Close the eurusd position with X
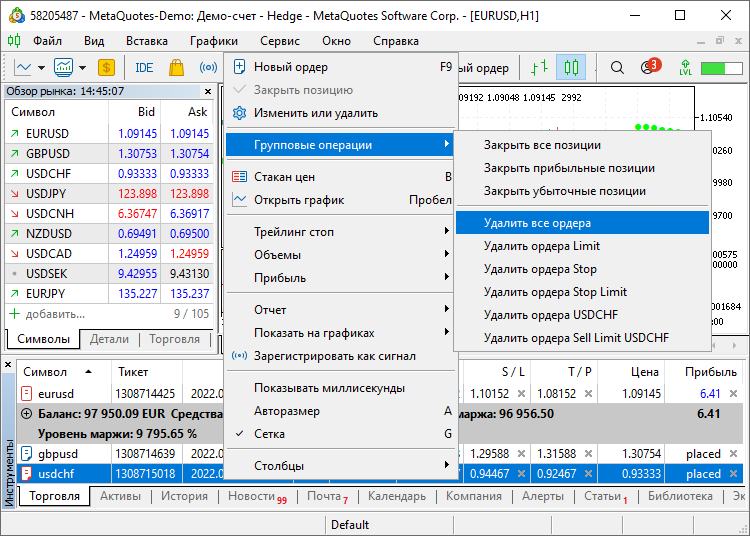Viewport: 750px width, 536px height. 733,394
